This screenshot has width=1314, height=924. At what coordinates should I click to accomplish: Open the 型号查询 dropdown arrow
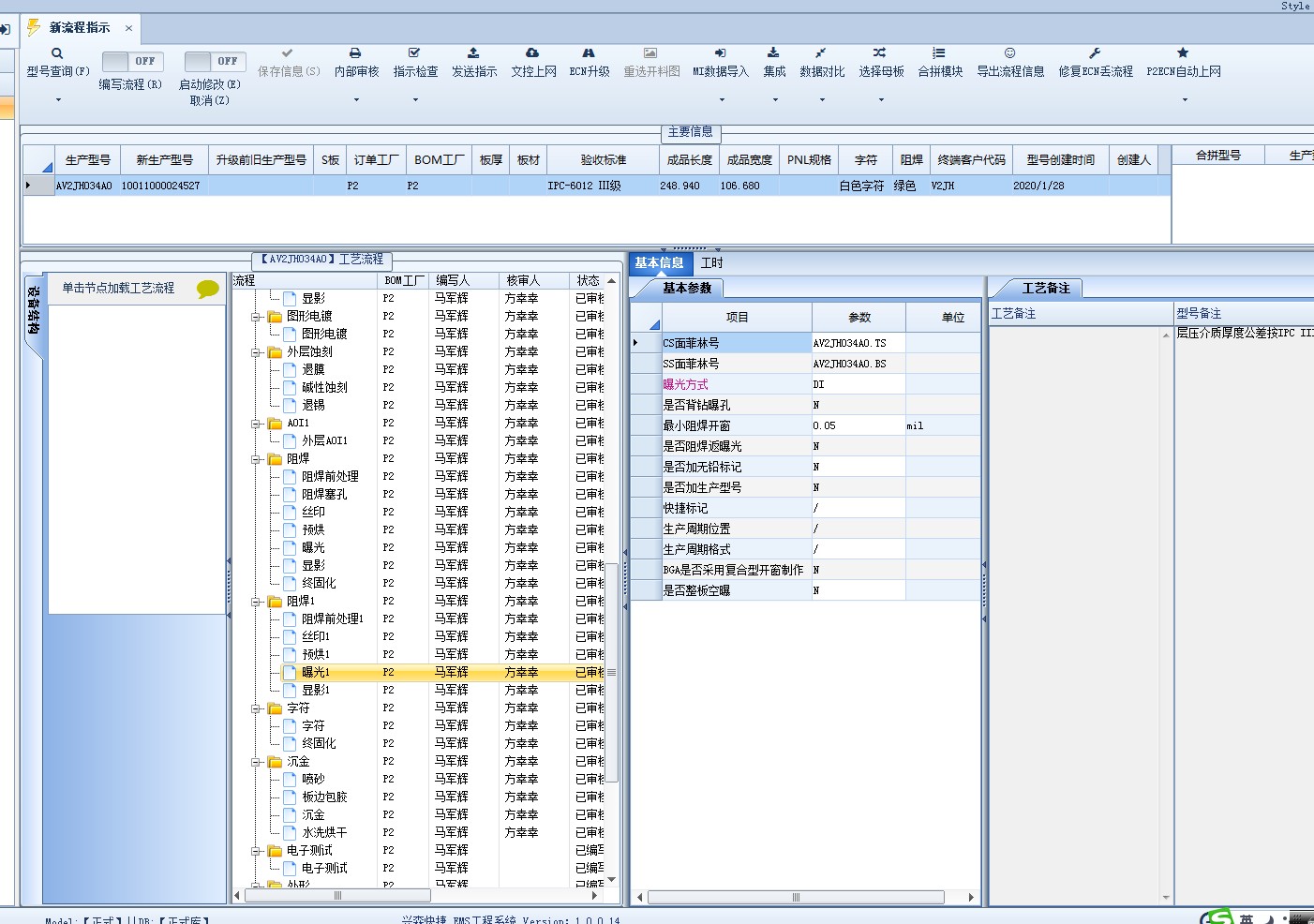click(x=58, y=99)
